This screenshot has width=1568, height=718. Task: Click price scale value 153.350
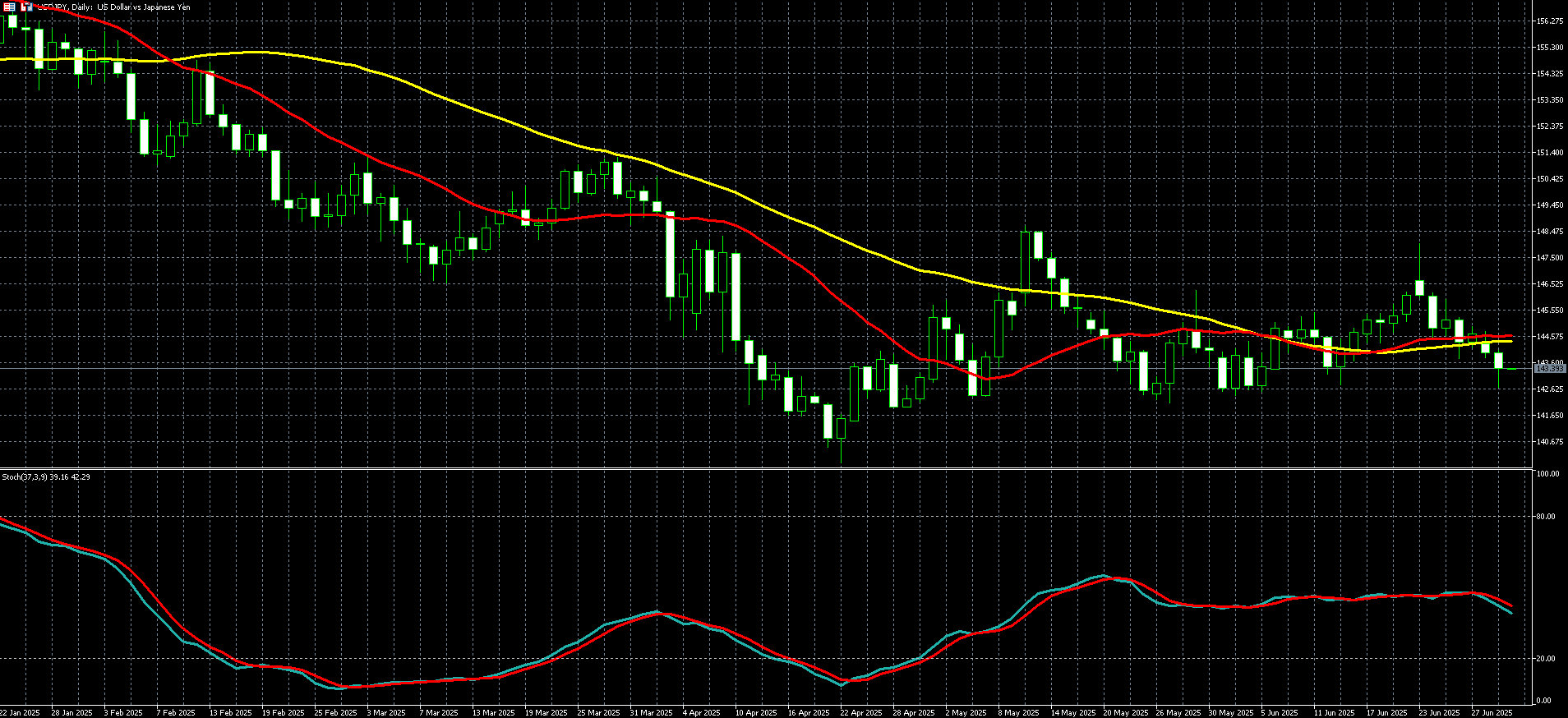[1549, 100]
